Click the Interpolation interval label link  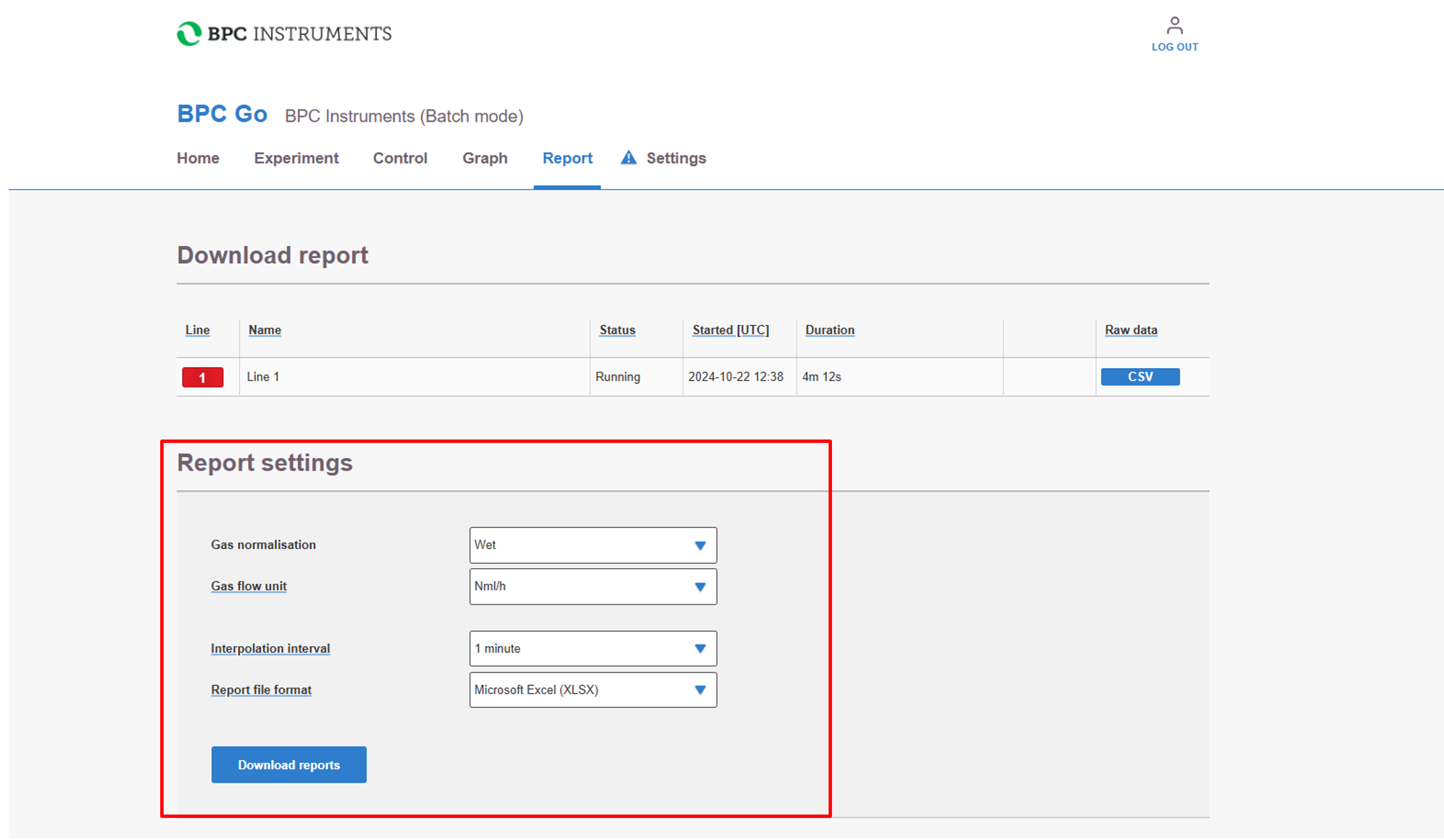[271, 649]
